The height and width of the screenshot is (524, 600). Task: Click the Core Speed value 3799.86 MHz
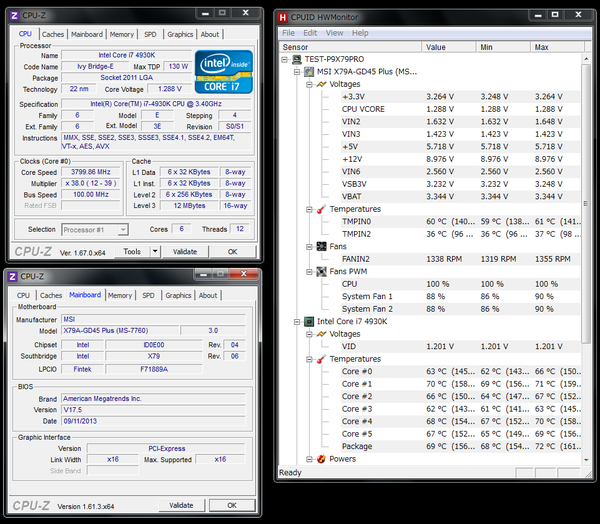pyautogui.click(x=91, y=172)
